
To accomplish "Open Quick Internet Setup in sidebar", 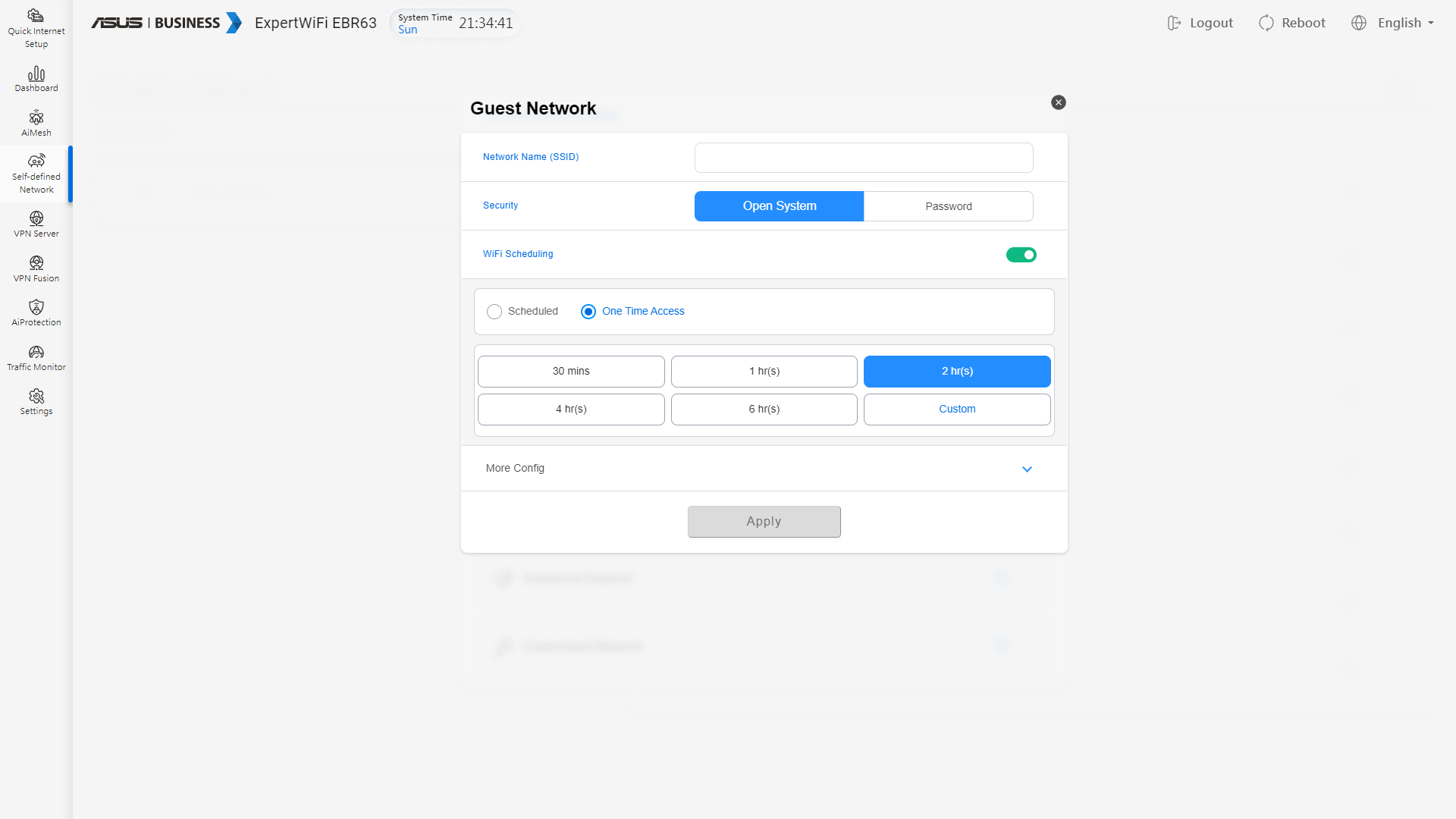I will coord(36,28).
